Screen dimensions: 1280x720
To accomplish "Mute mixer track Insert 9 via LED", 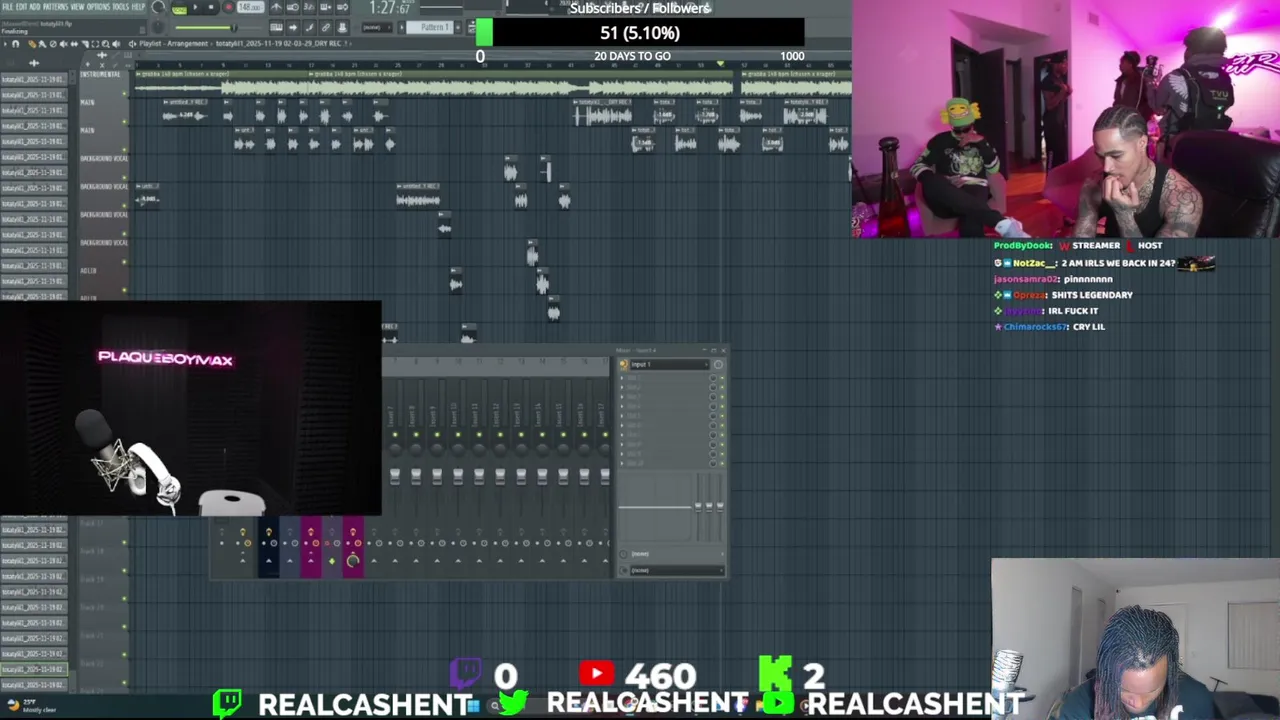I will coord(437,435).
